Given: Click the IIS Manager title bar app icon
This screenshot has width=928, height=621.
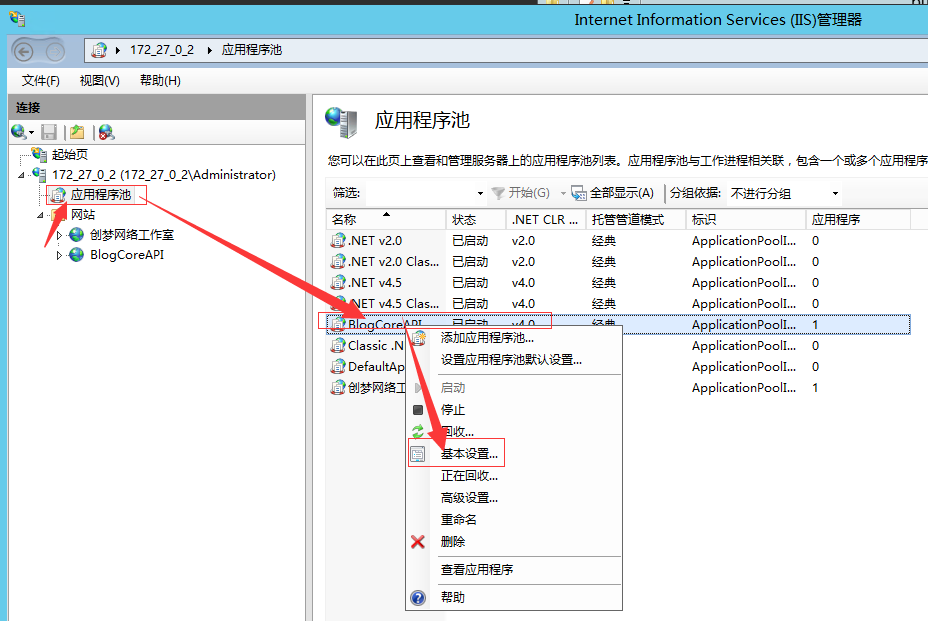Looking at the screenshot, I should pyautogui.click(x=17, y=19).
